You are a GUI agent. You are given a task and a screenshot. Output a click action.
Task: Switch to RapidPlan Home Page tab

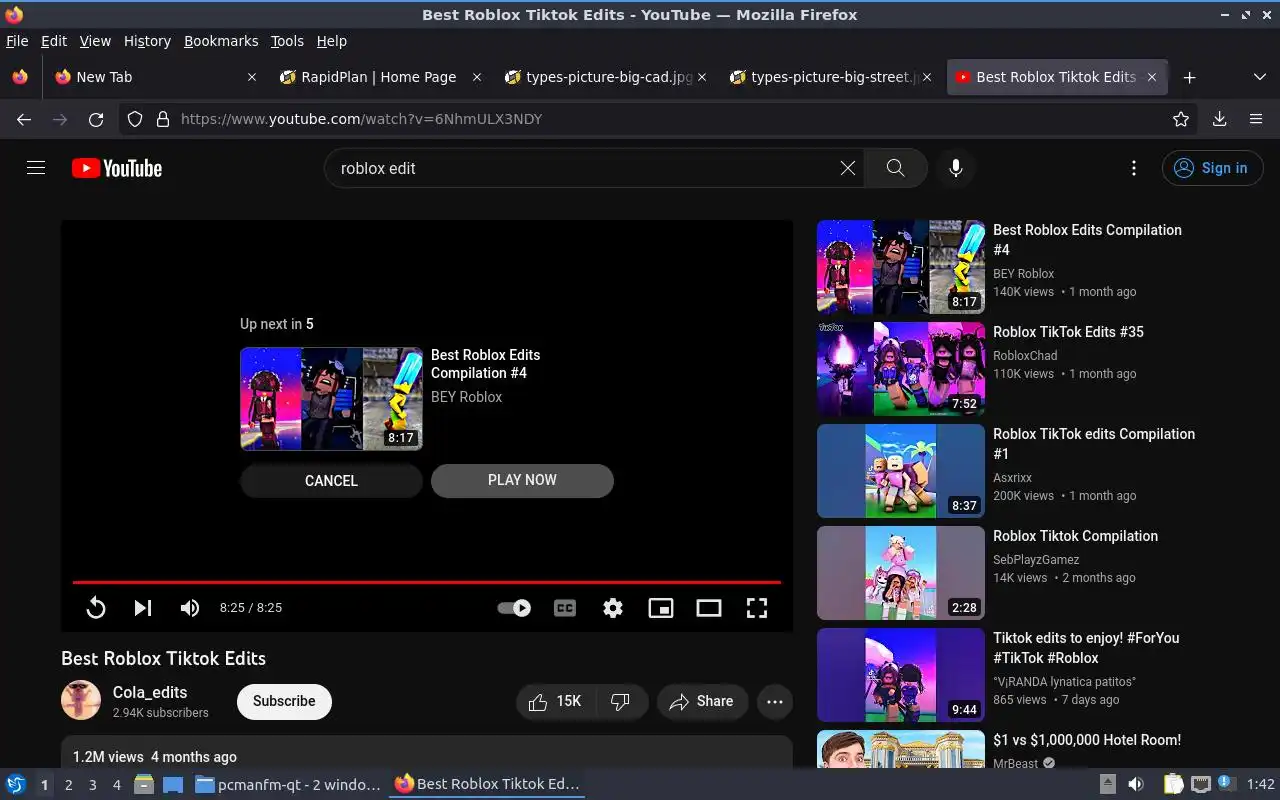(379, 77)
